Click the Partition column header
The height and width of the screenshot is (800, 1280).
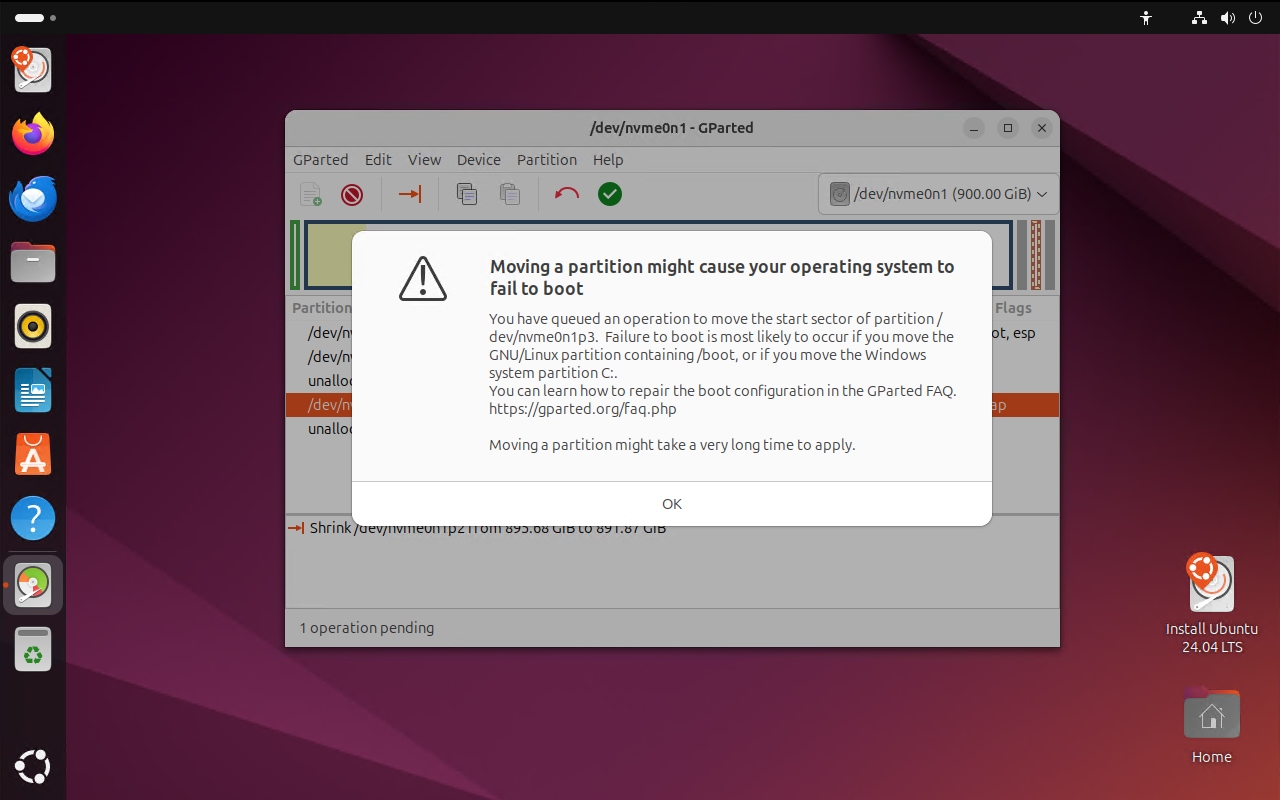(321, 308)
